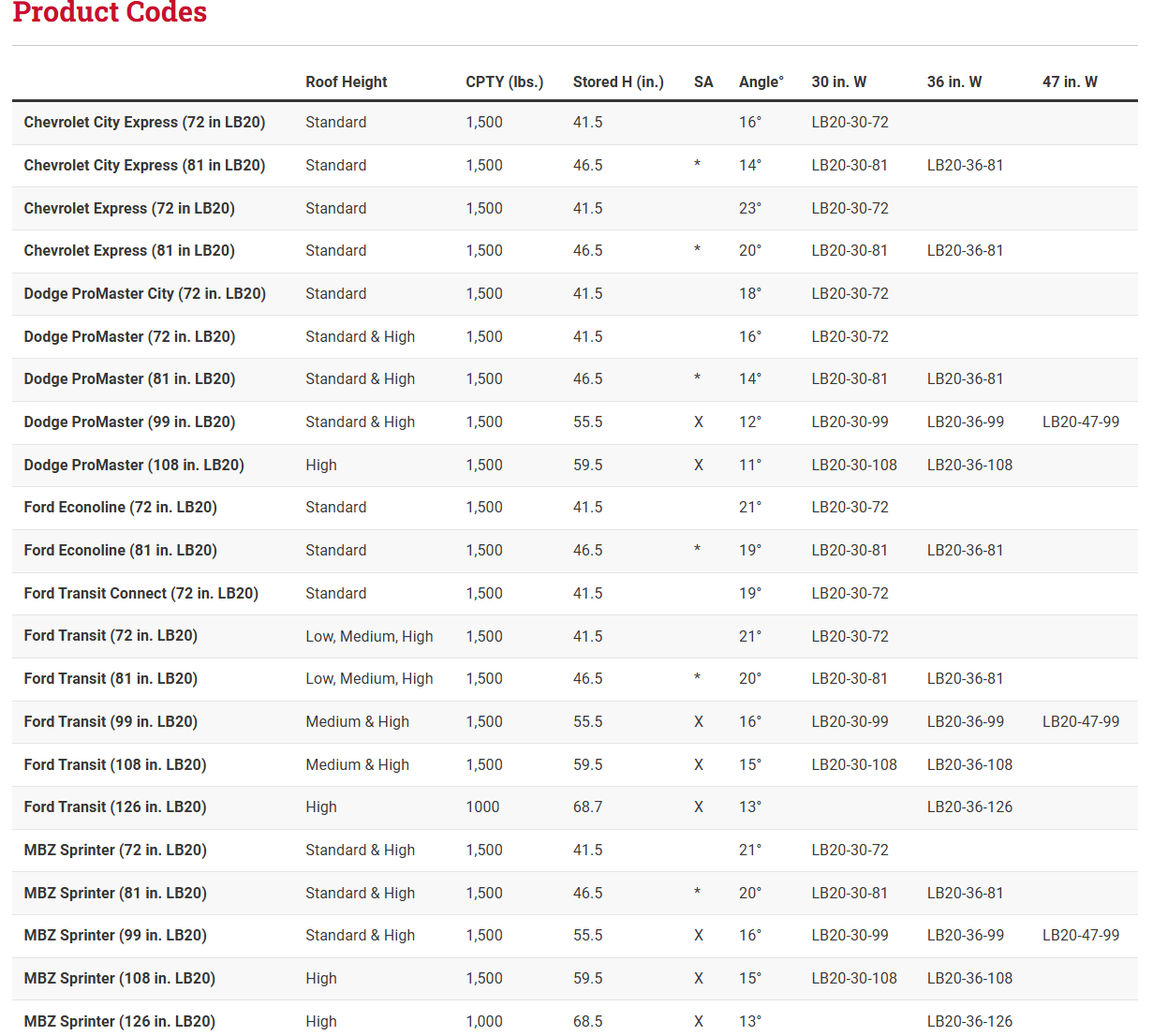Click LB20-30-72 in Ford Transit Connect row
This screenshot has height=1036, width=1153.
coord(850,594)
